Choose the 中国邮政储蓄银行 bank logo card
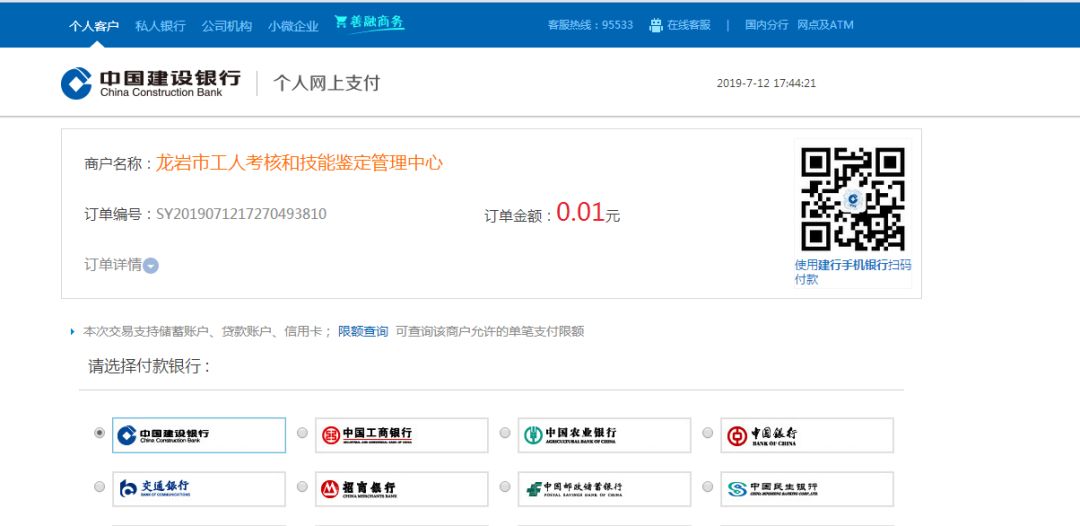The height and width of the screenshot is (526, 1080). tap(604, 489)
